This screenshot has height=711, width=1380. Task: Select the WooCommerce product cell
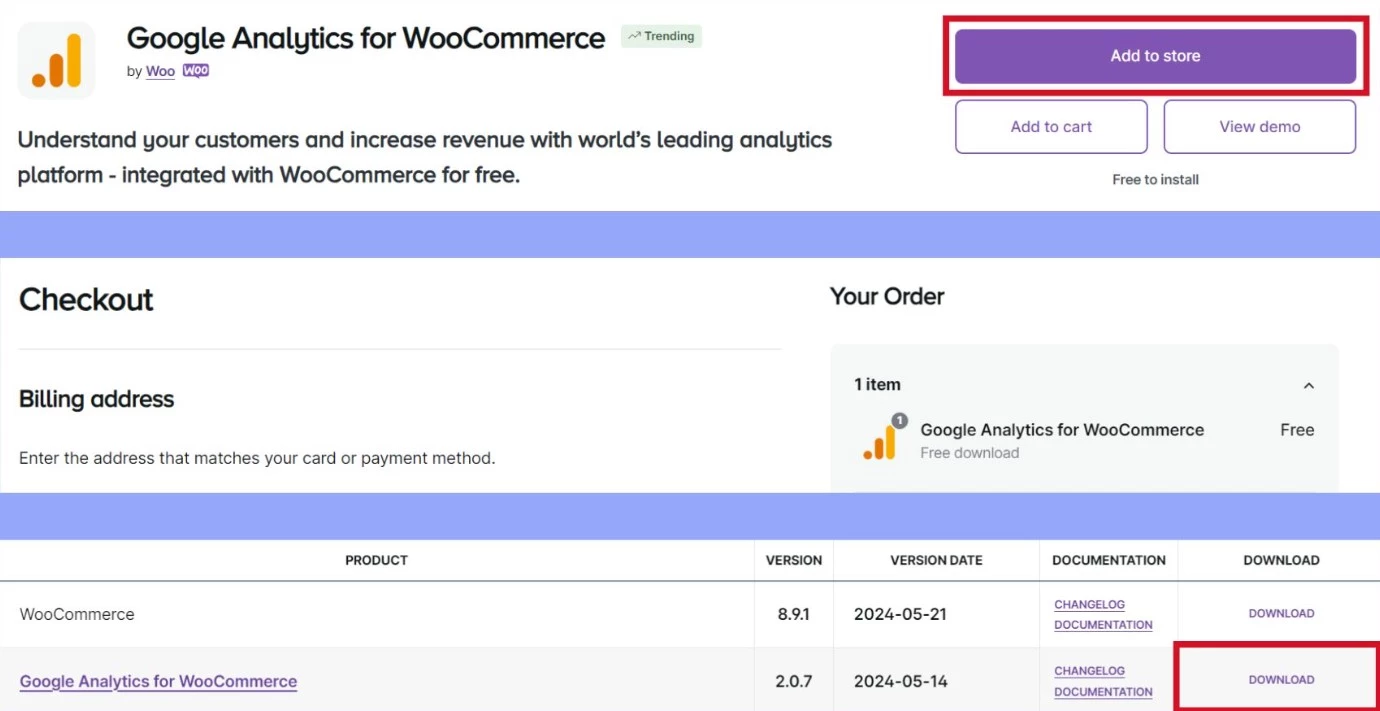tap(377, 614)
